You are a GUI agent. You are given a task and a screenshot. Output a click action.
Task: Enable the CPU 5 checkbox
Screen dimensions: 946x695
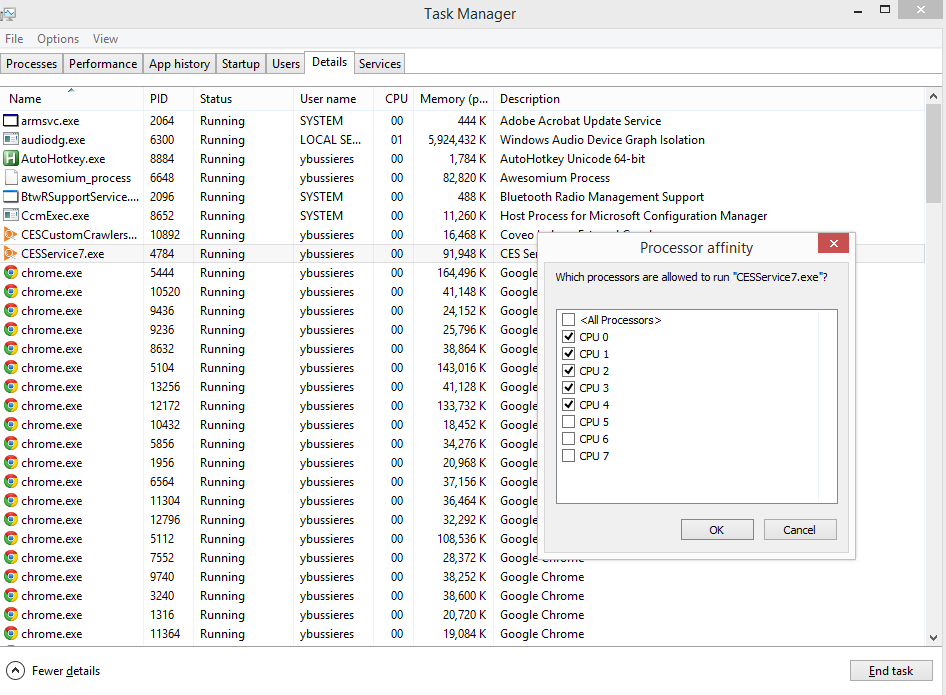(x=568, y=421)
